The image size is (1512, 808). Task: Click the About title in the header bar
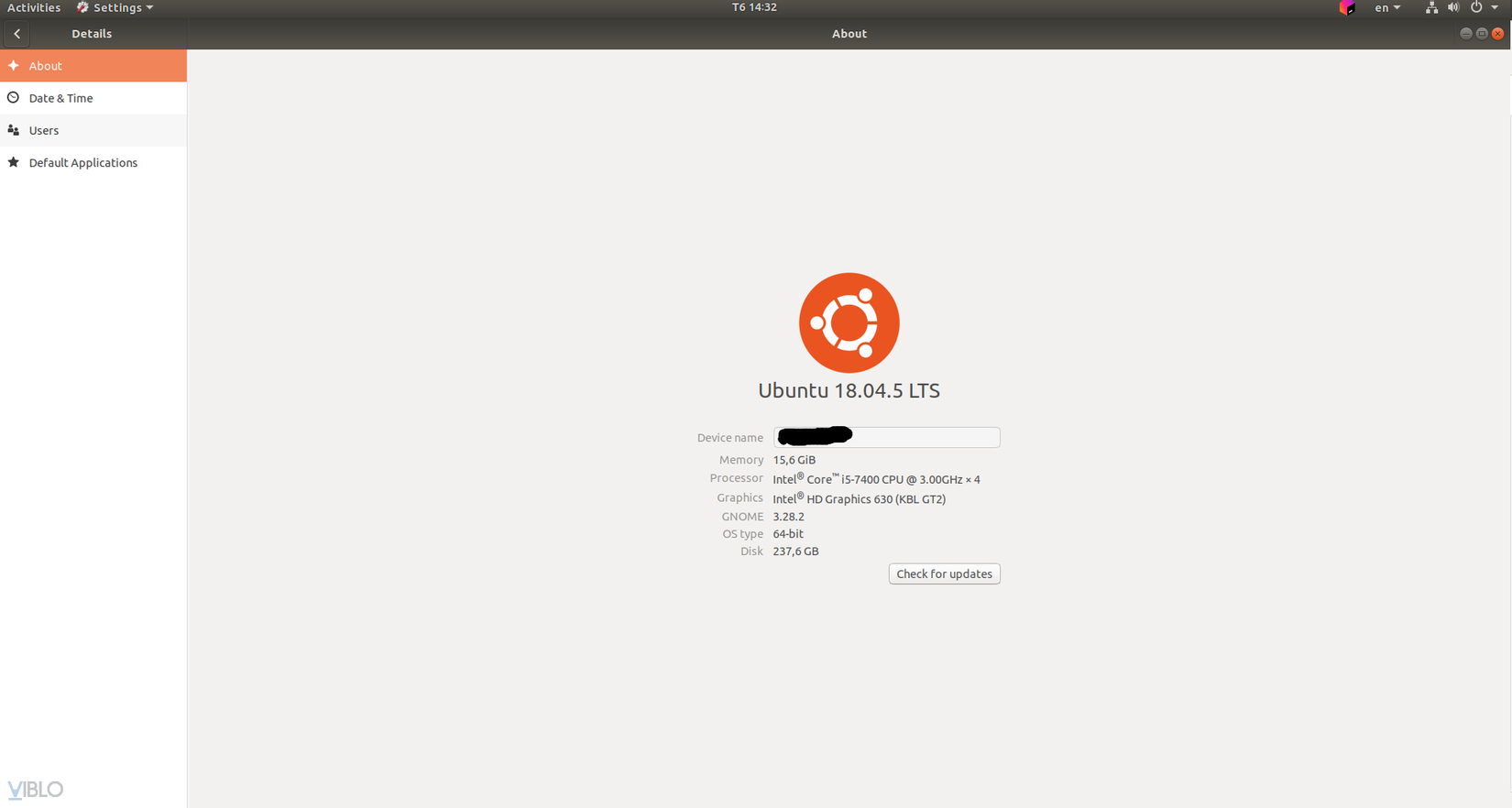tap(849, 34)
